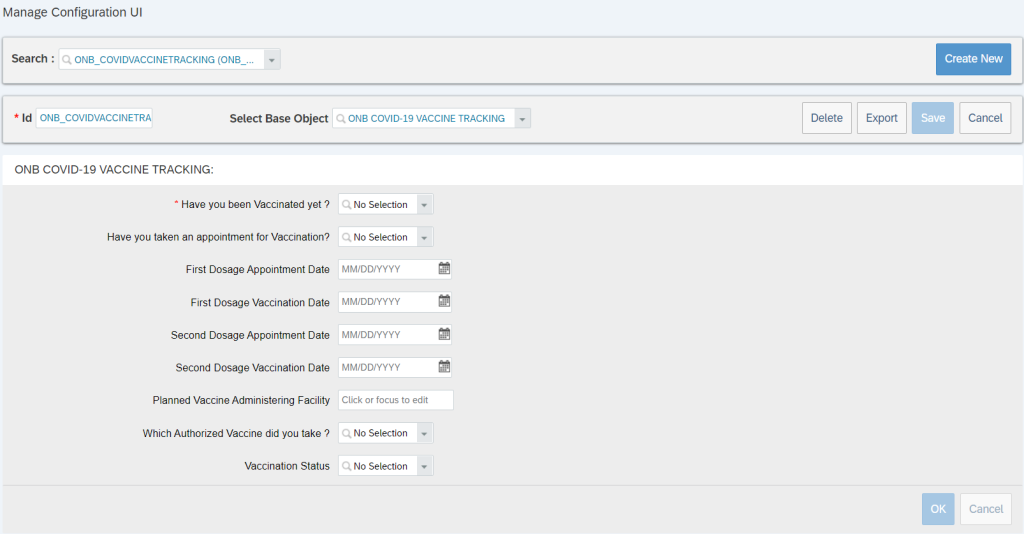Screen dimensions: 1024x534
Task: Click 'Have you been Vaccinated yet ?' label
Action: [255, 204]
